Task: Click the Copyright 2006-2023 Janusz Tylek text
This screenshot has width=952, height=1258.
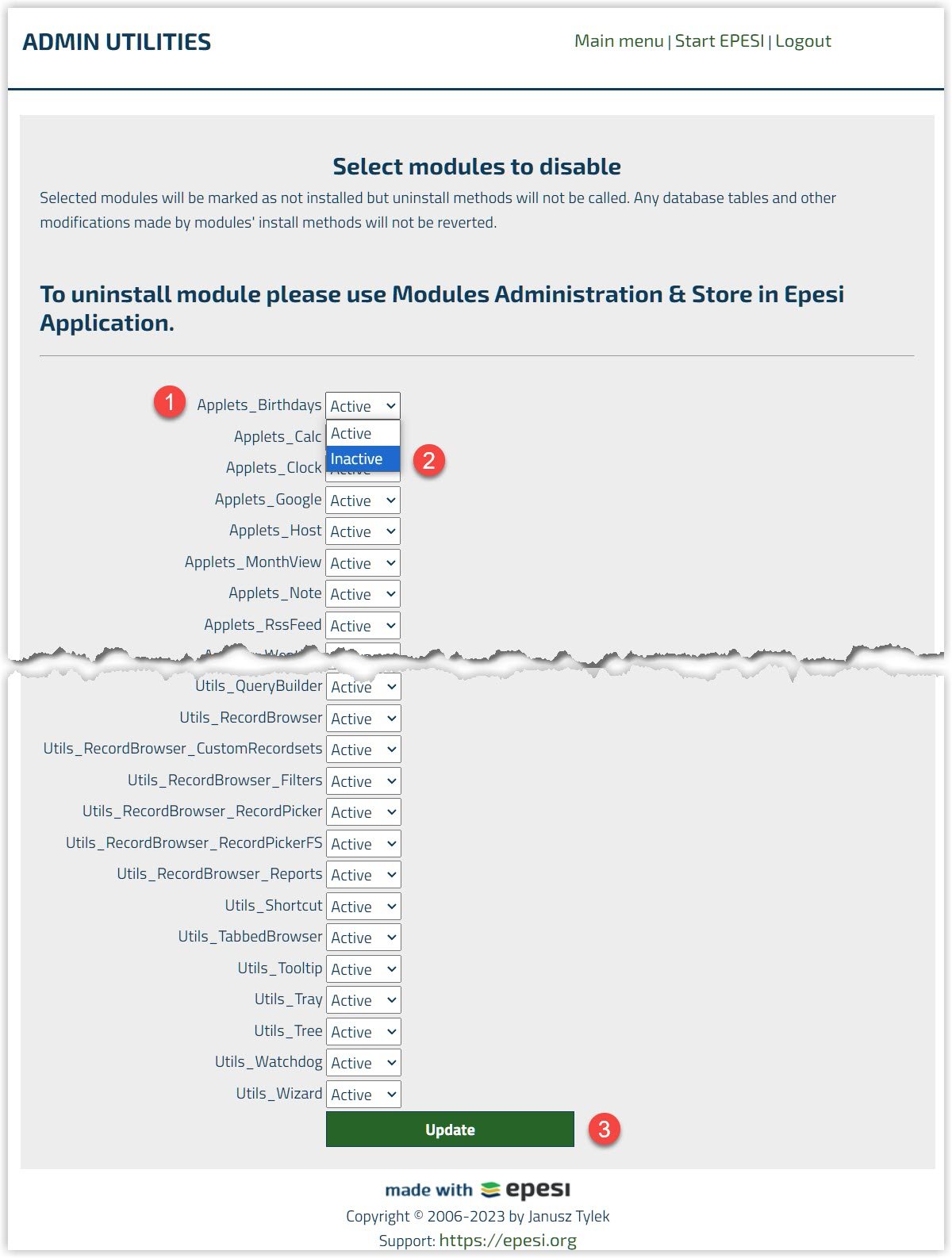Action: pos(478,1216)
